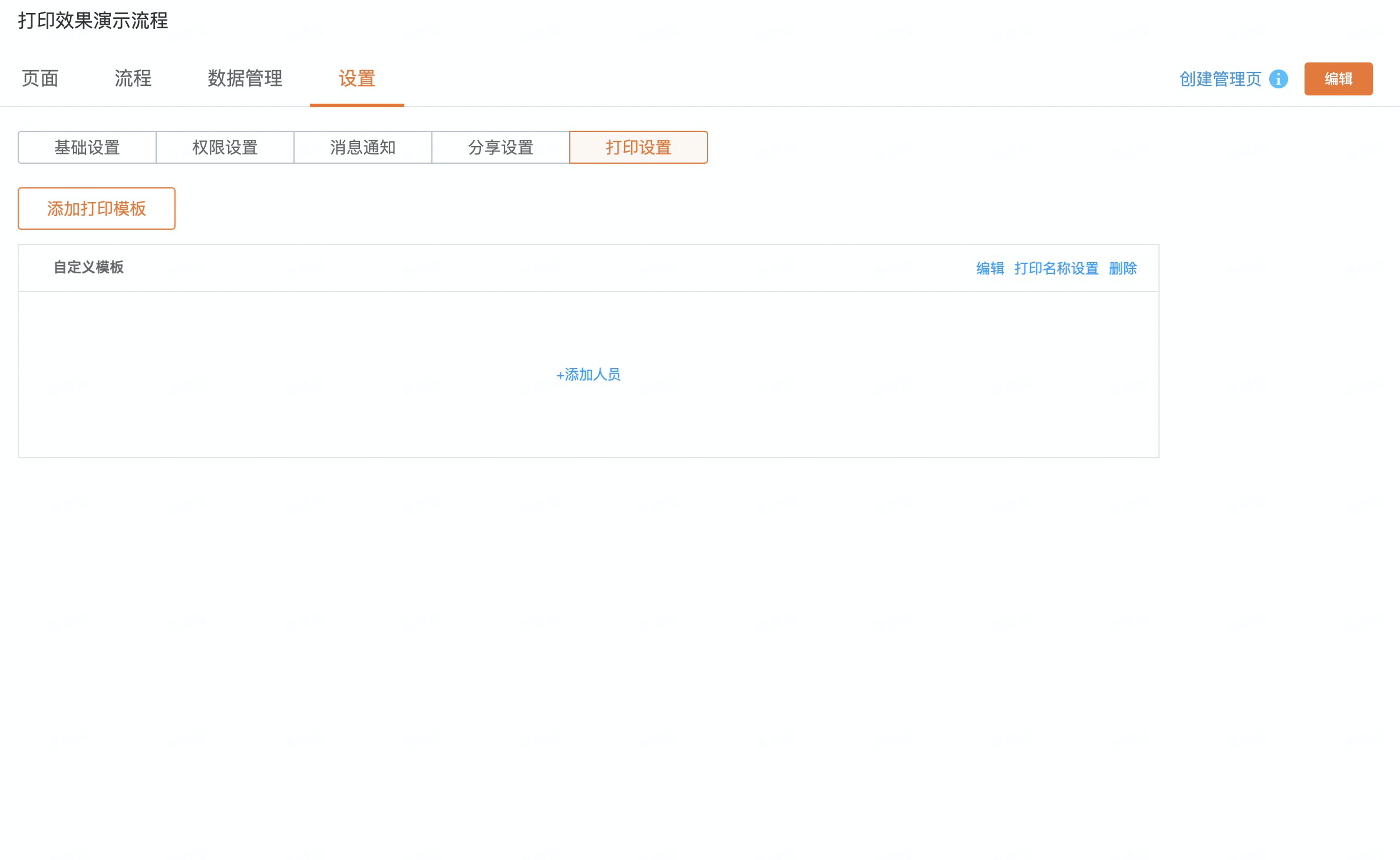Click the 自定义模板 template name
This screenshot has width=1400, height=860.
point(88,267)
